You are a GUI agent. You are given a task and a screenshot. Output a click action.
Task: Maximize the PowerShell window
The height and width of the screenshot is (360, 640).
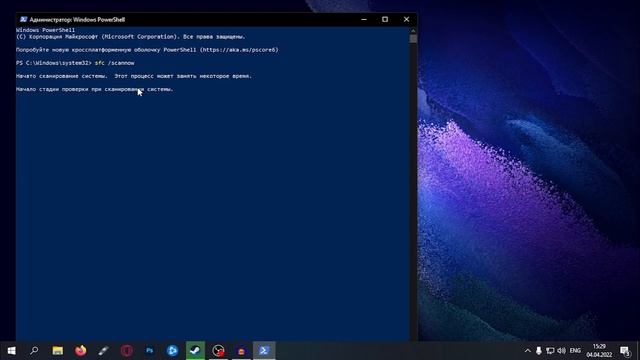point(385,19)
